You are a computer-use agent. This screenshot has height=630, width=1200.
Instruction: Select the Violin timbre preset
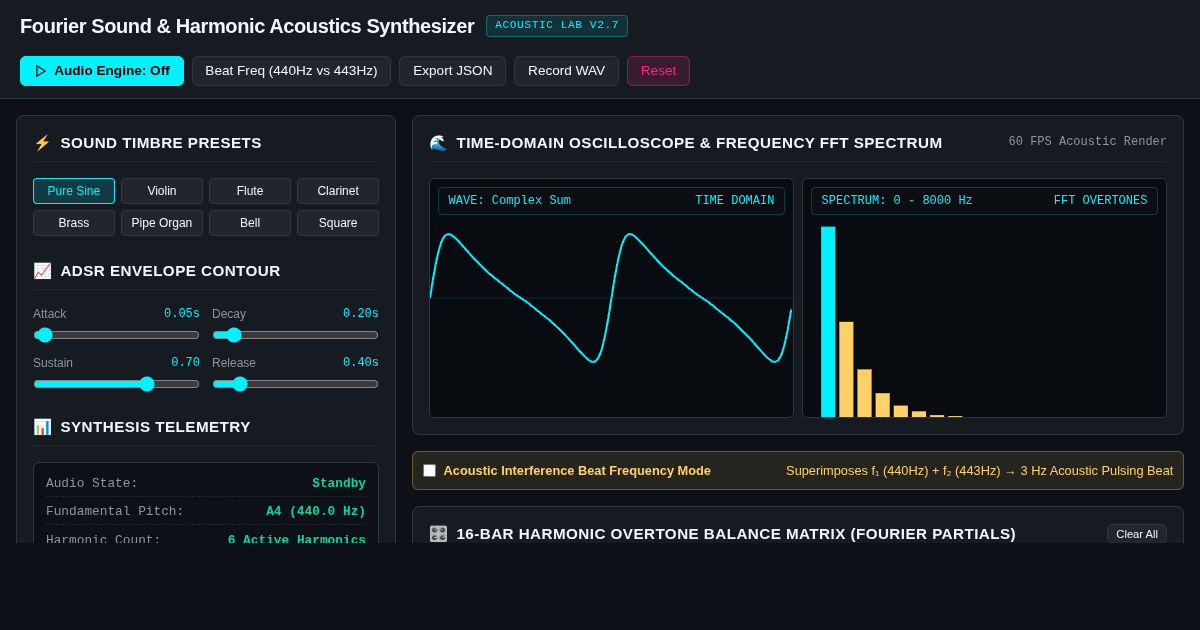coord(162,191)
